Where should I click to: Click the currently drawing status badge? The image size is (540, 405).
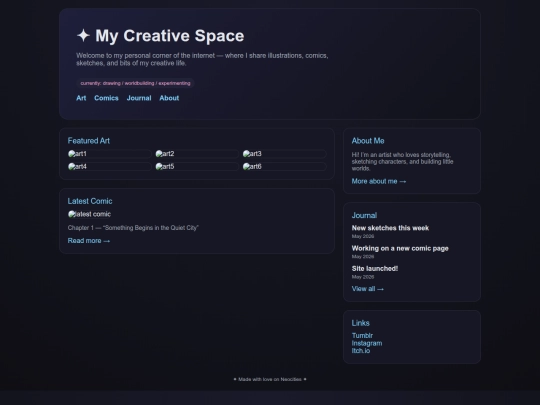coord(135,83)
